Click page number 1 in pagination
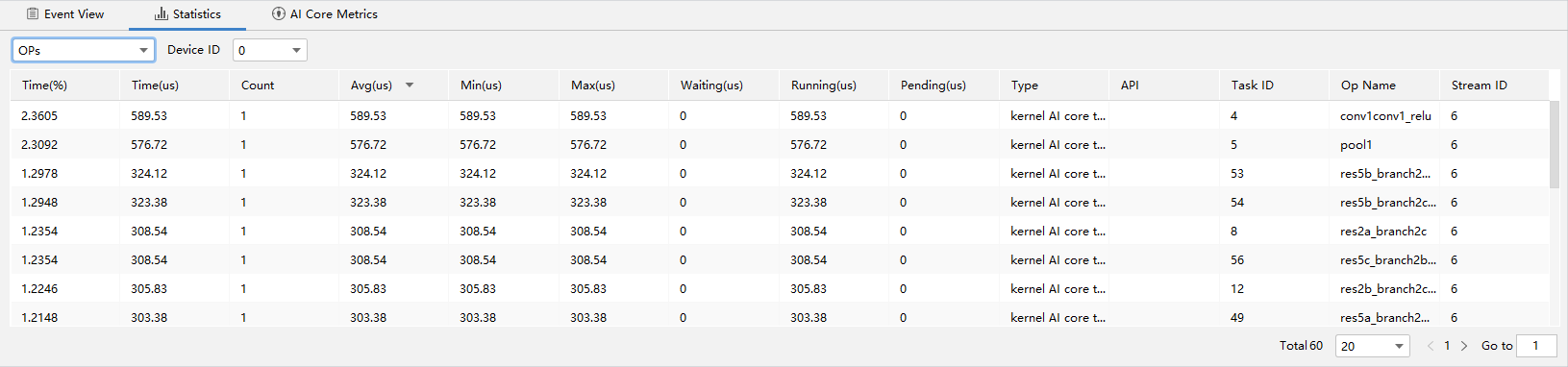The width and height of the screenshot is (1568, 367). click(1447, 346)
